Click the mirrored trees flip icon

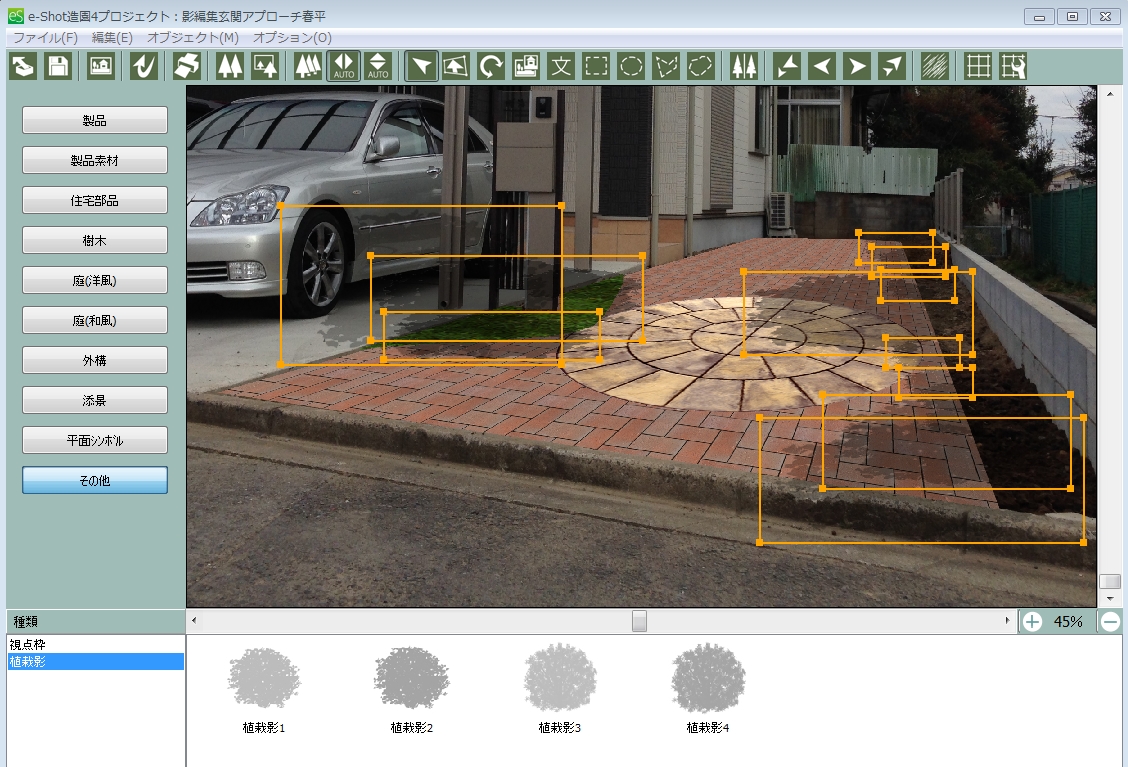coord(744,66)
